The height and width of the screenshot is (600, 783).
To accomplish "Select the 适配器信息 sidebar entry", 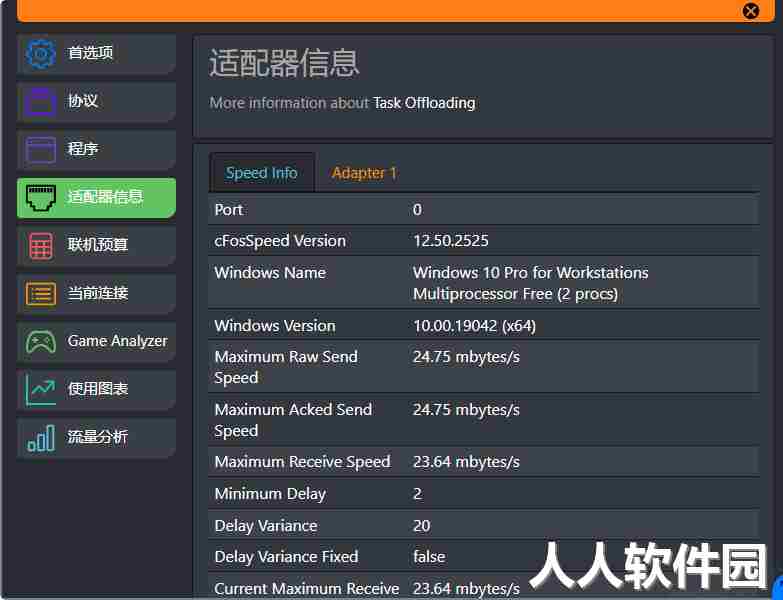I will point(96,197).
